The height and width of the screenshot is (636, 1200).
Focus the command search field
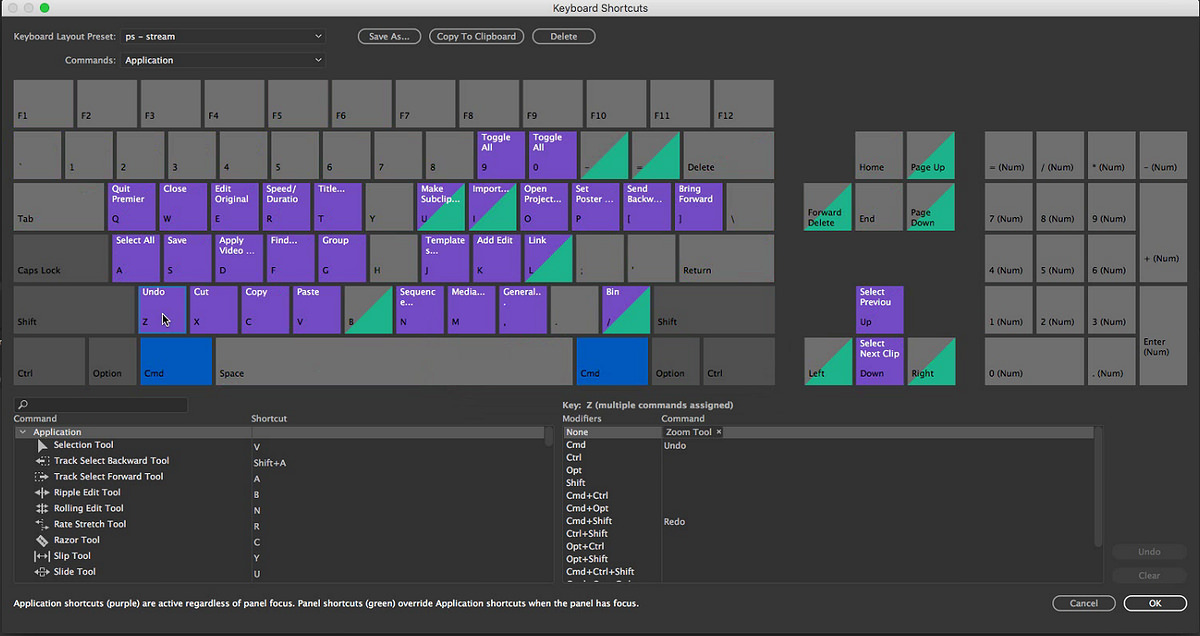pyautogui.click(x=101, y=405)
